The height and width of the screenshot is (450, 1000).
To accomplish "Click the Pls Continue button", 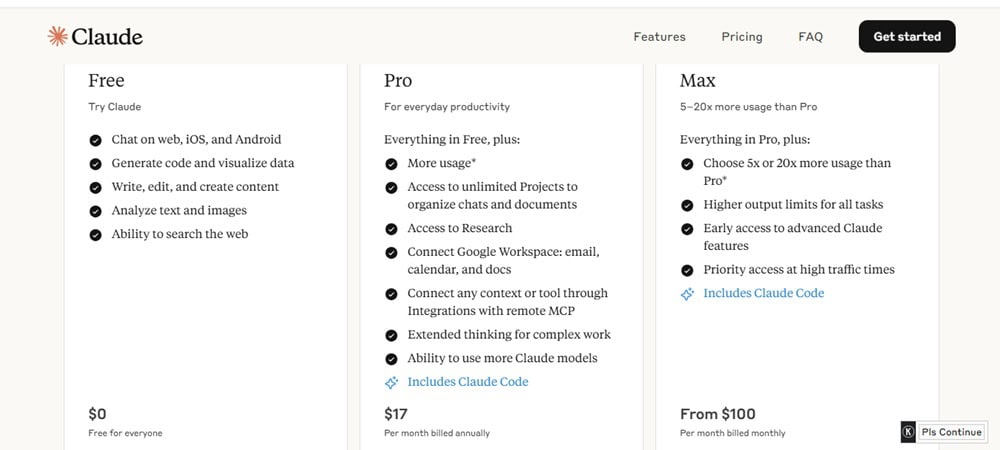I will pos(951,432).
